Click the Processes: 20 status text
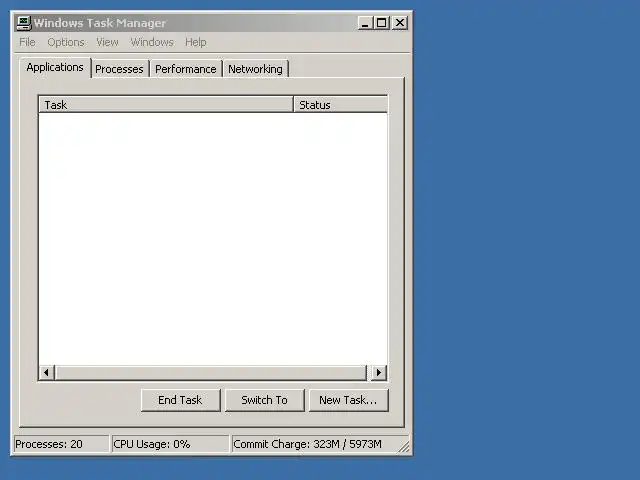Screen dimensions: 640x480 49,444
